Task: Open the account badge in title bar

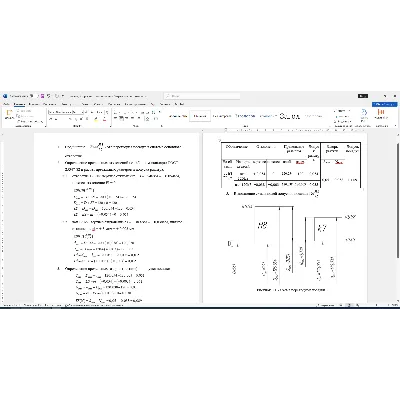Action: click(363, 96)
